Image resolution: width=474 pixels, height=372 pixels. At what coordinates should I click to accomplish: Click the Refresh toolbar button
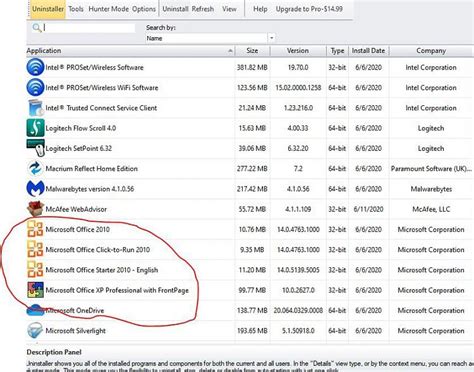[x=203, y=9]
